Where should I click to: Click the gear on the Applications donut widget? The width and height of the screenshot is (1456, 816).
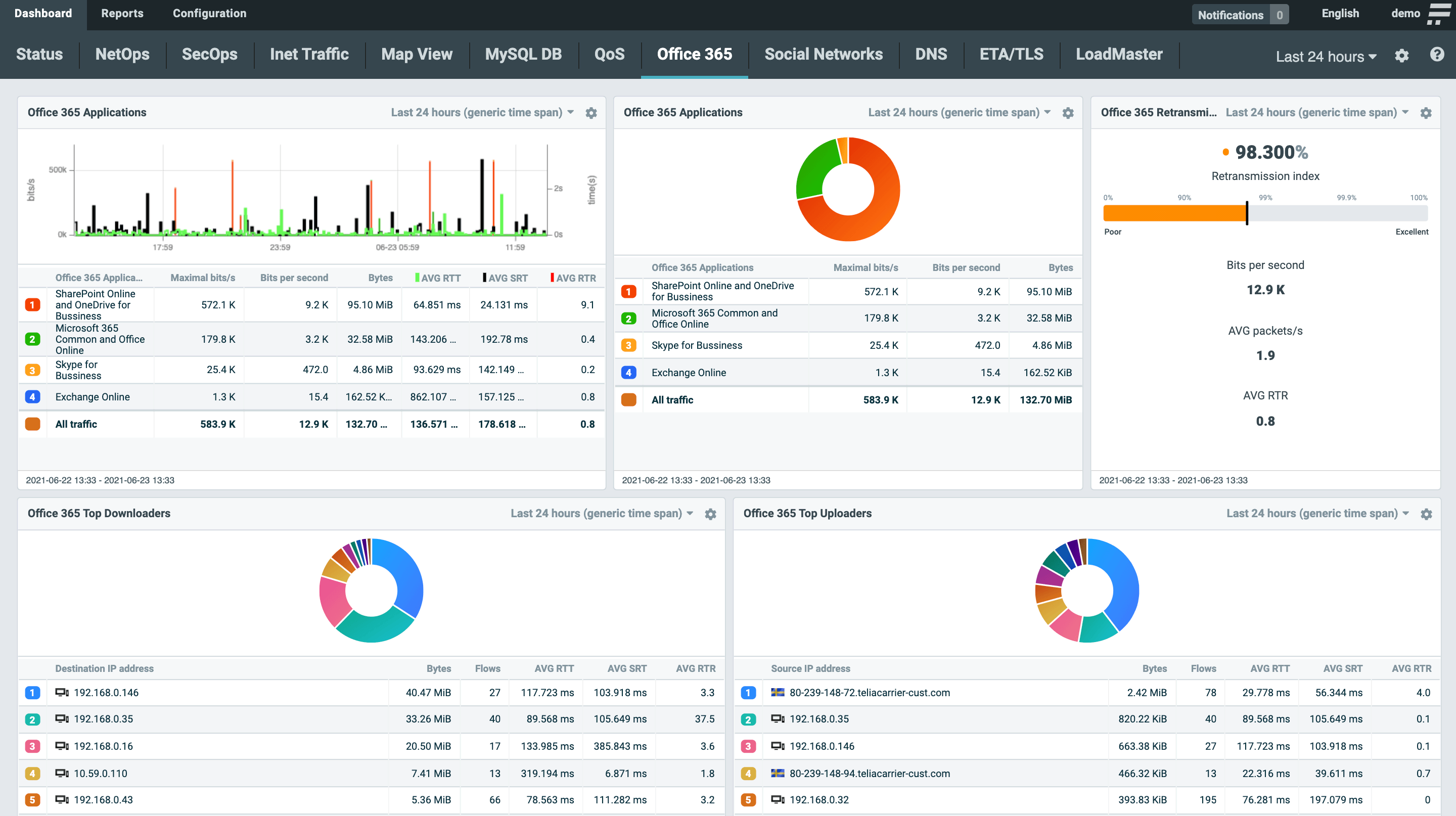(1068, 113)
